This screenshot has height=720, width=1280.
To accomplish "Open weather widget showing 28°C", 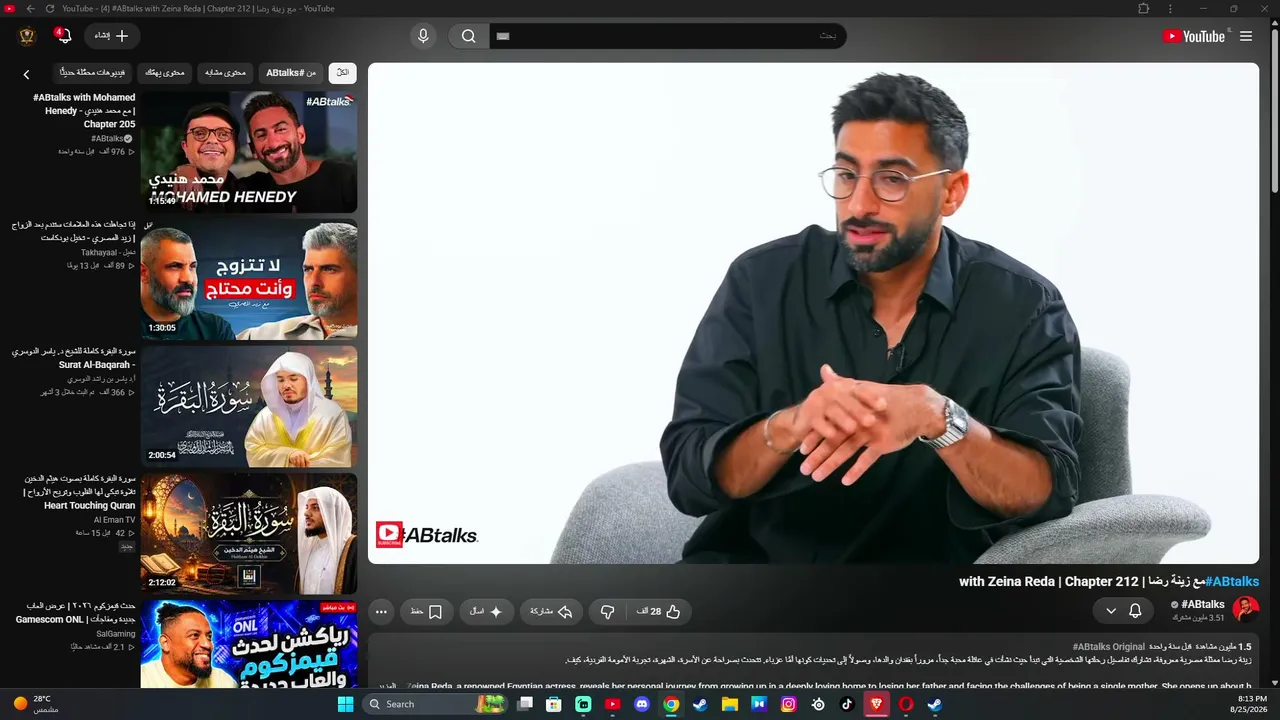I will tap(35, 704).
